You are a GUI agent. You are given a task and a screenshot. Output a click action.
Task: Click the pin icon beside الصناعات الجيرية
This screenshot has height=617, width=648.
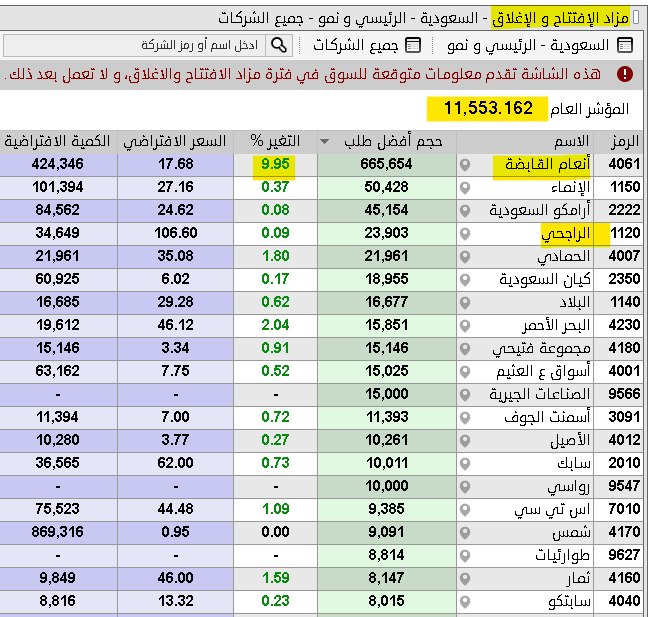(x=465, y=395)
